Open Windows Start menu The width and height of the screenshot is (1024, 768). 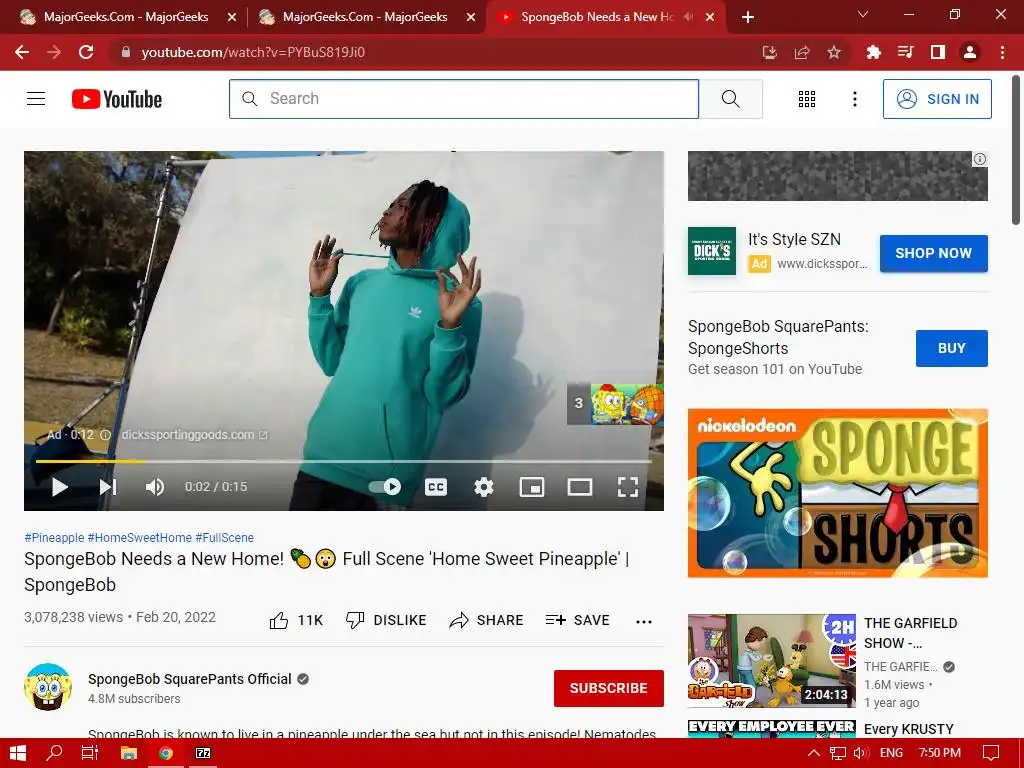point(18,753)
